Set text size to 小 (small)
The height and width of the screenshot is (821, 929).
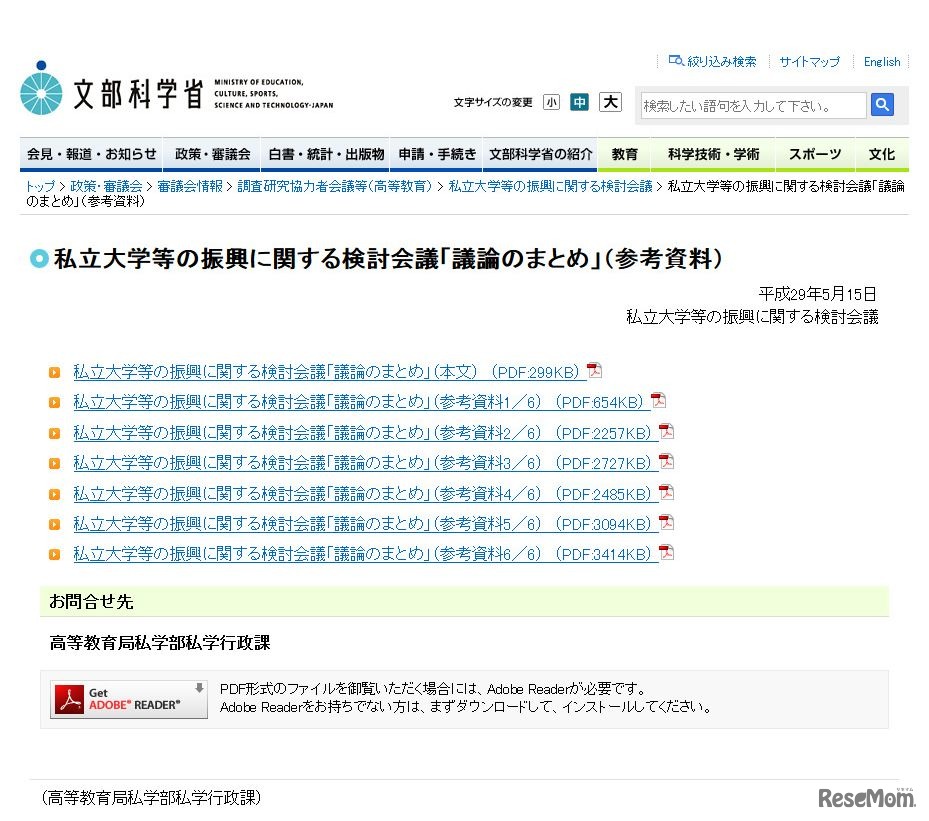(x=551, y=102)
